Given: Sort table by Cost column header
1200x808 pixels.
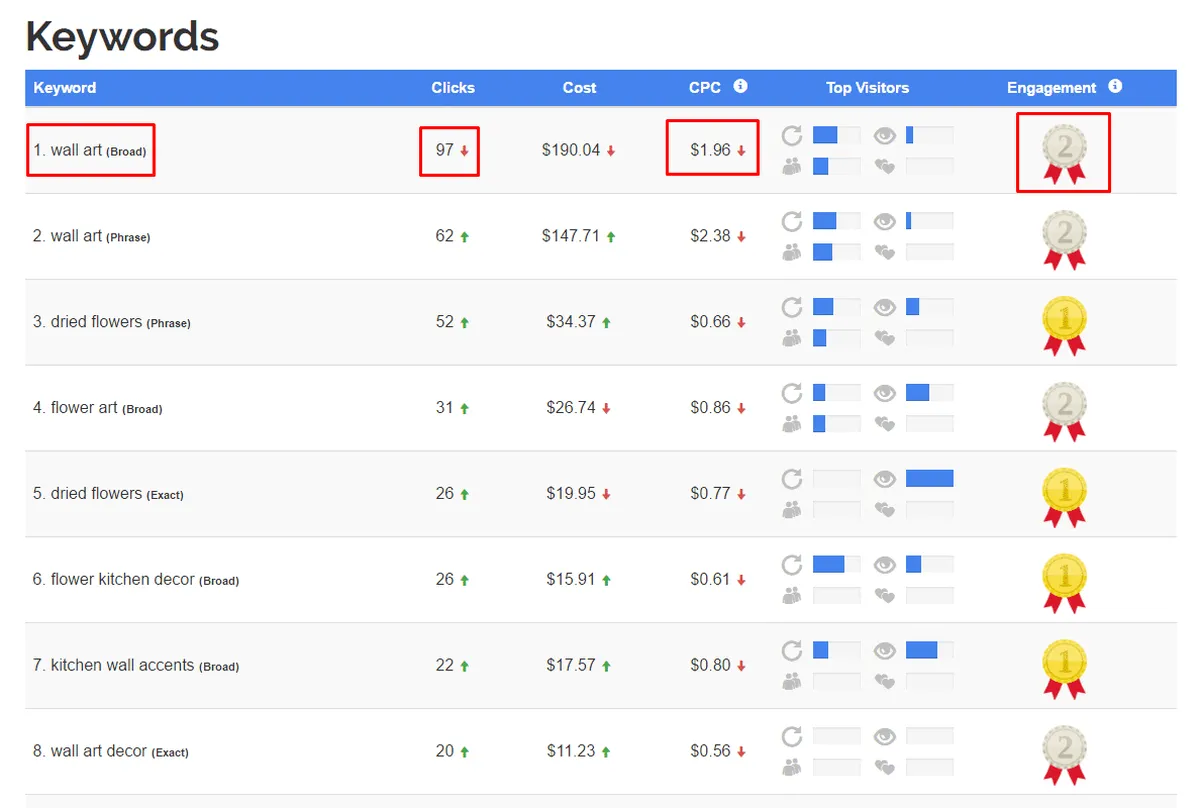Looking at the screenshot, I should pos(579,88).
